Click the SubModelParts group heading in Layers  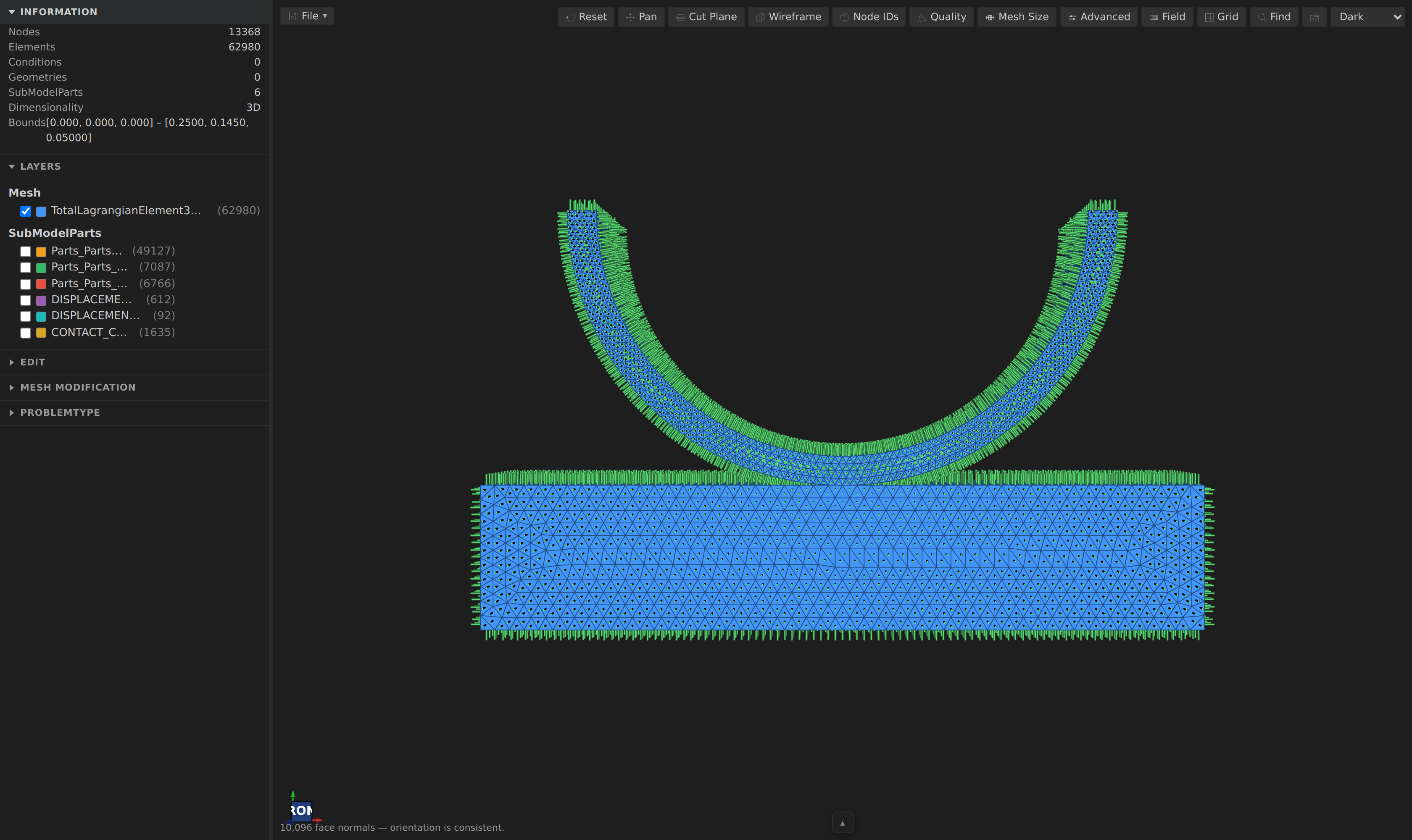[x=55, y=233]
